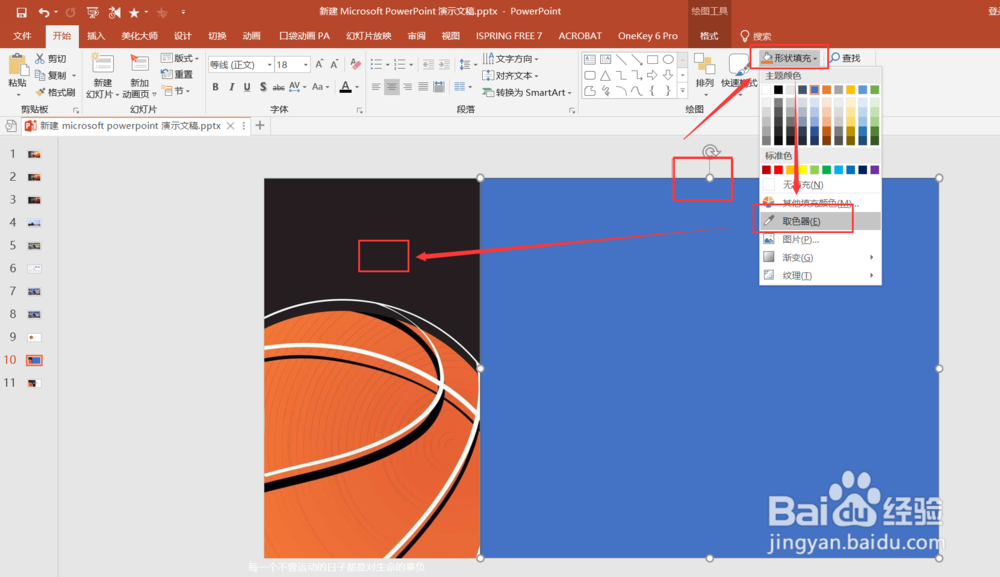Click the Cut (剪切) scissors button
1000x577 pixels.
50,59
